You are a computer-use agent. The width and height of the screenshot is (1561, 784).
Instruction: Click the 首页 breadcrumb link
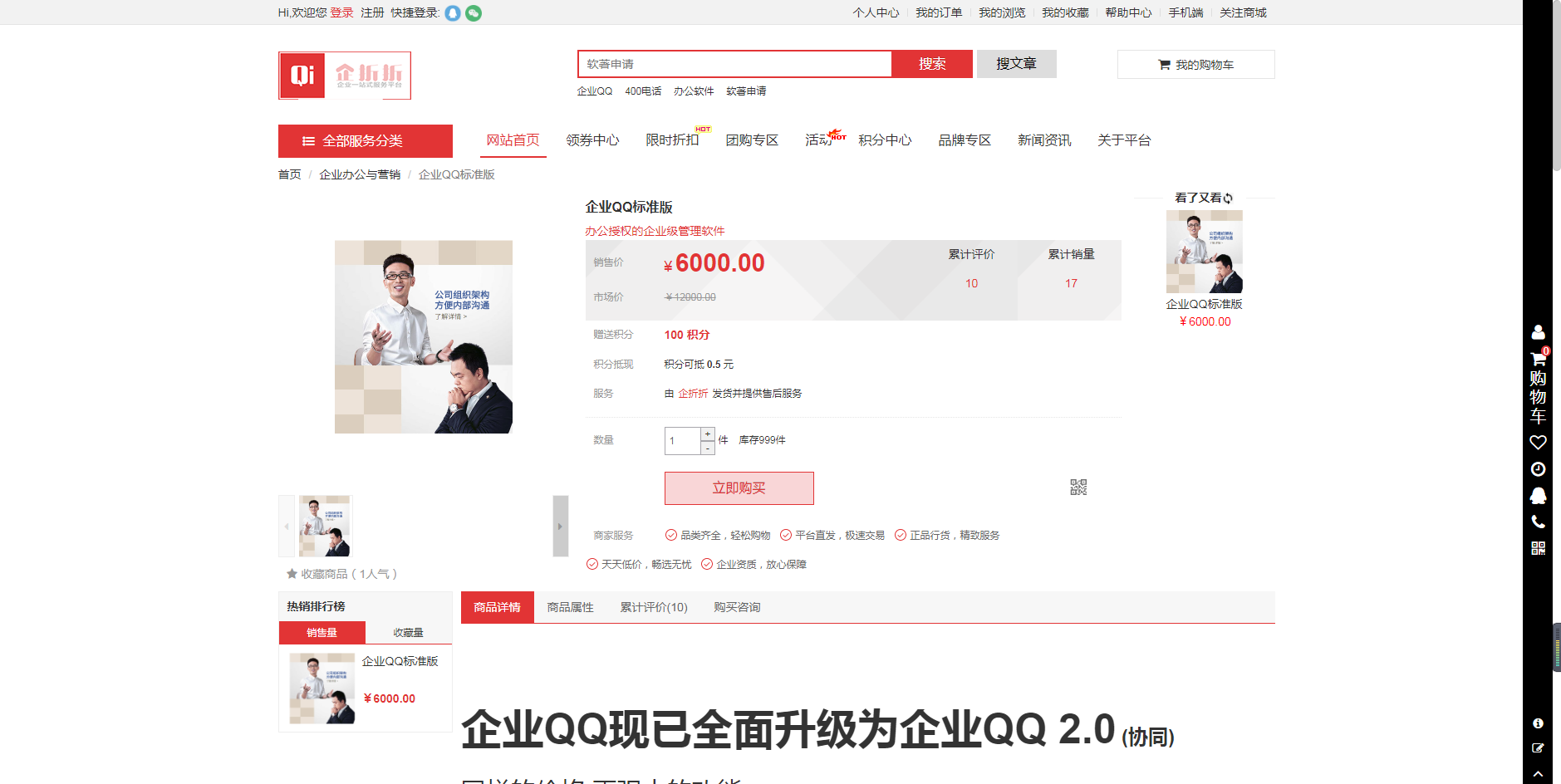tap(289, 174)
